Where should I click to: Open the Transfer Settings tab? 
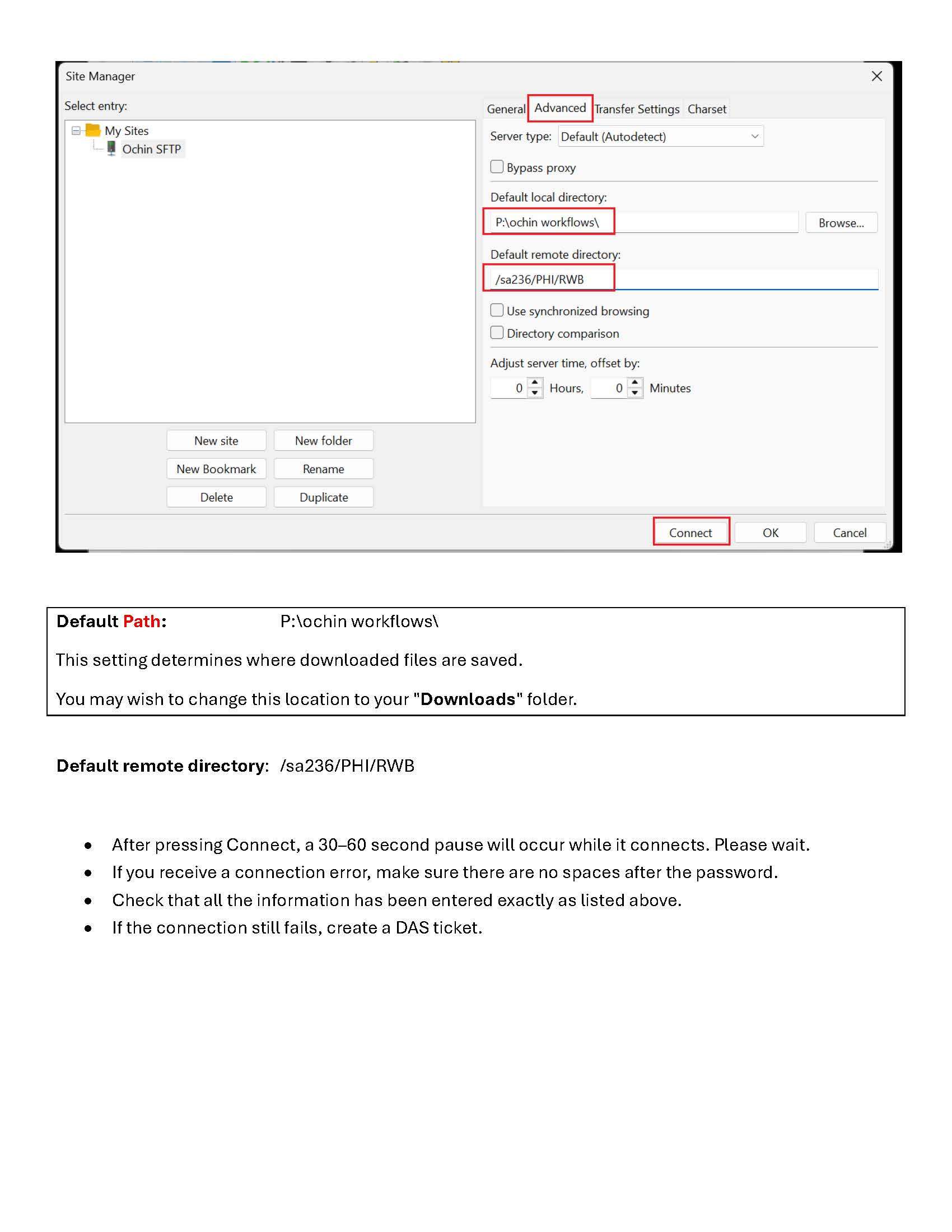click(x=637, y=109)
